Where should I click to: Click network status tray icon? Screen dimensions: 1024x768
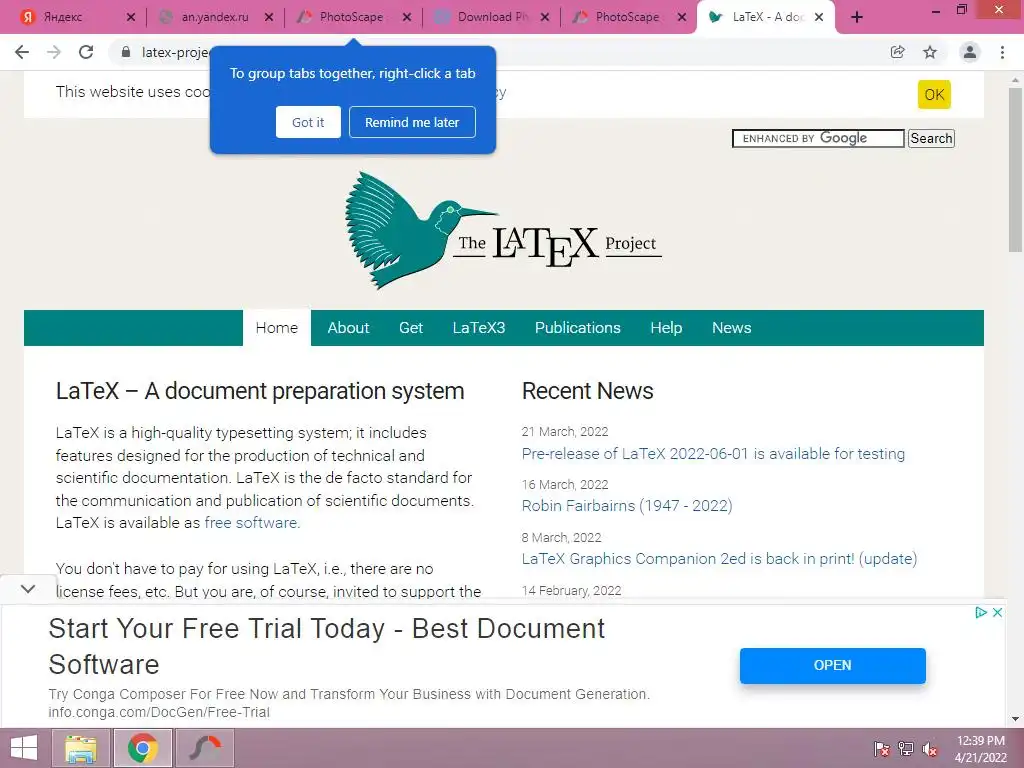(x=906, y=749)
